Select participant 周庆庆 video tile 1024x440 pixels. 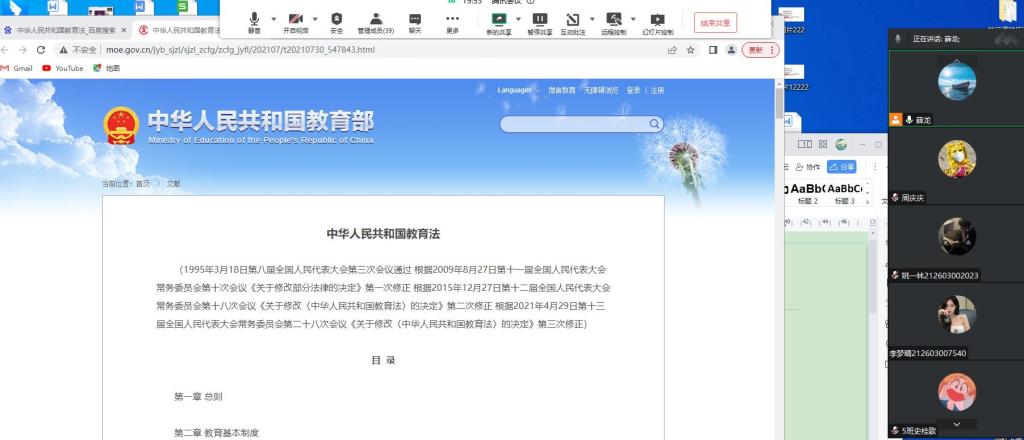pyautogui.click(x=956, y=166)
